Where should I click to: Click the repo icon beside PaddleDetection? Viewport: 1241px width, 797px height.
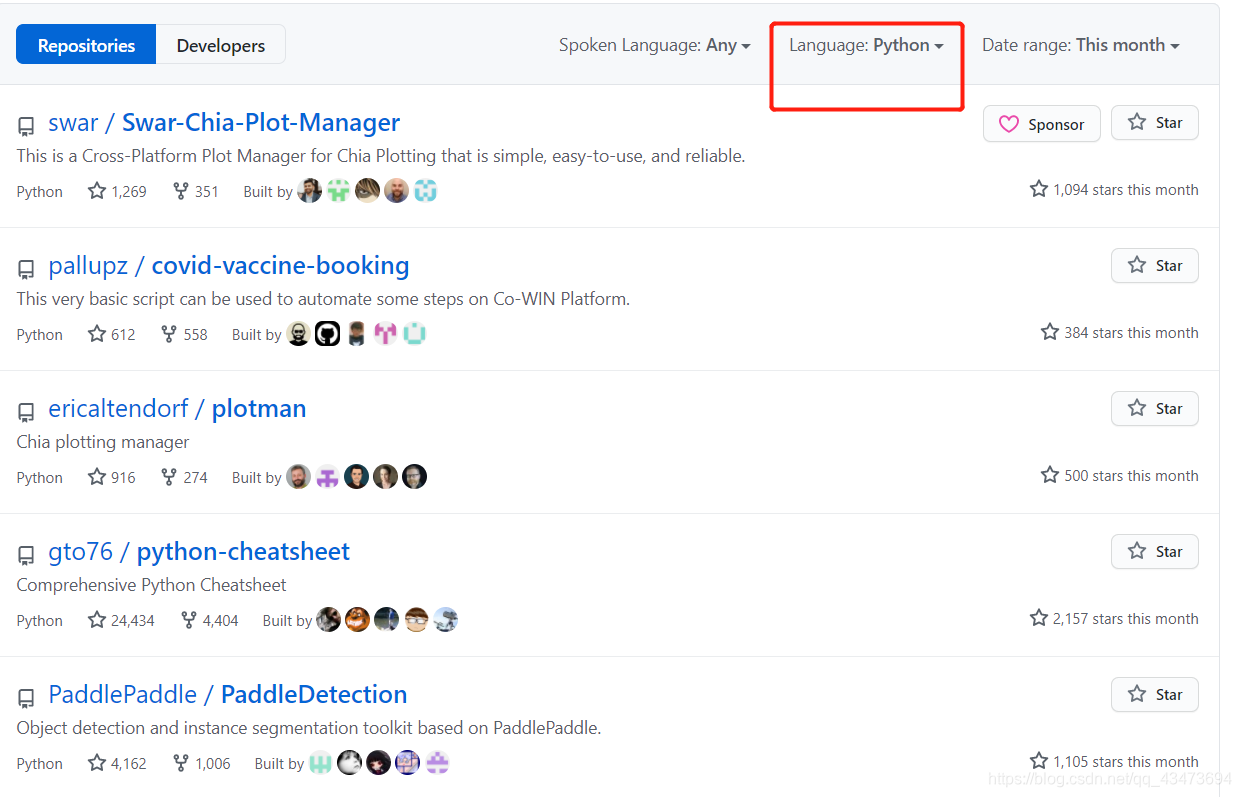pos(26,698)
